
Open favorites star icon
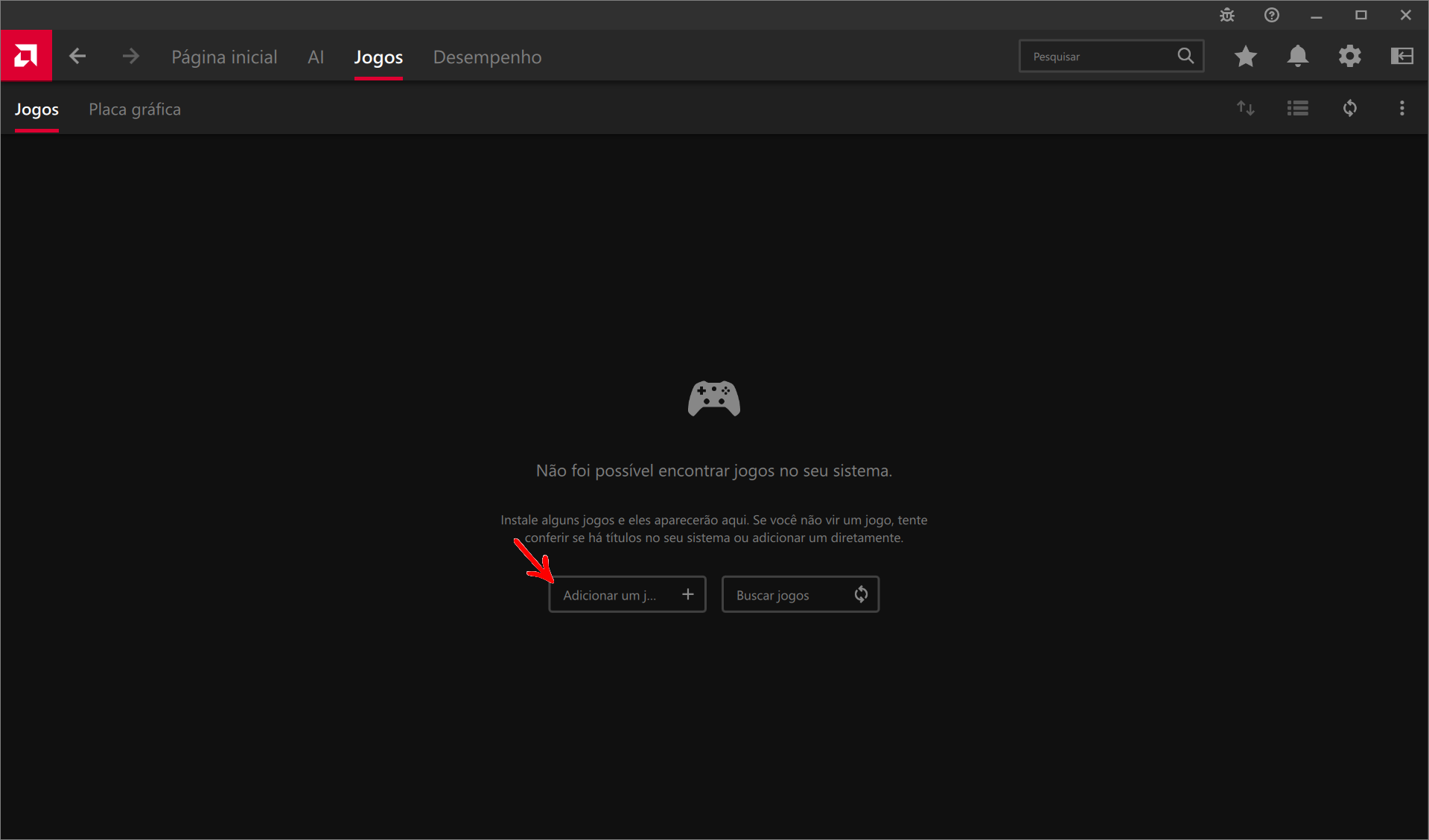tap(1246, 56)
